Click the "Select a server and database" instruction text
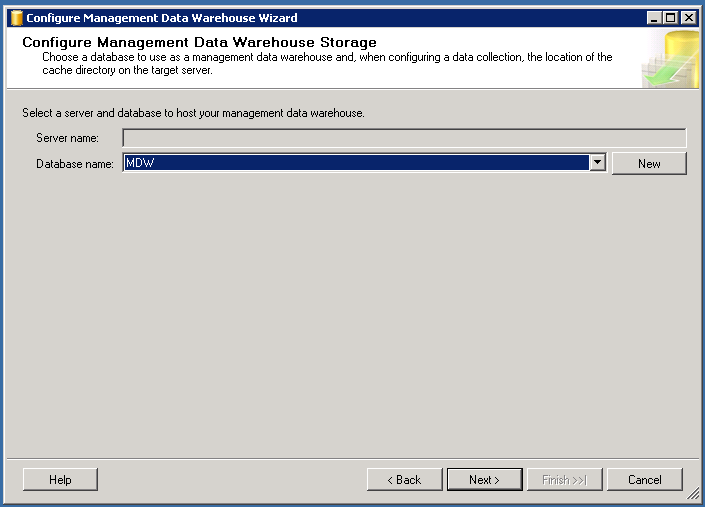Image resolution: width=705 pixels, height=507 pixels. [192, 113]
